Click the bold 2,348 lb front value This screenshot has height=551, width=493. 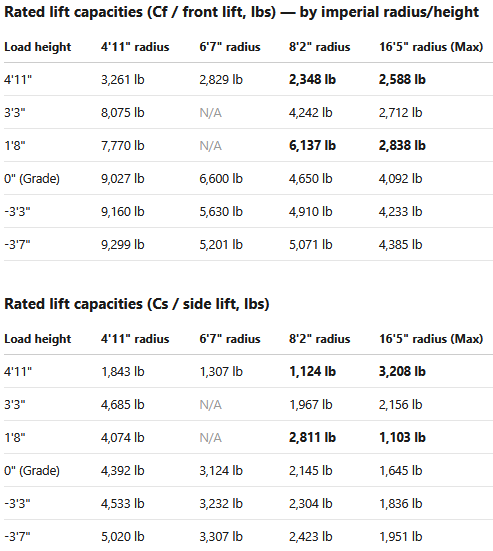312,79
